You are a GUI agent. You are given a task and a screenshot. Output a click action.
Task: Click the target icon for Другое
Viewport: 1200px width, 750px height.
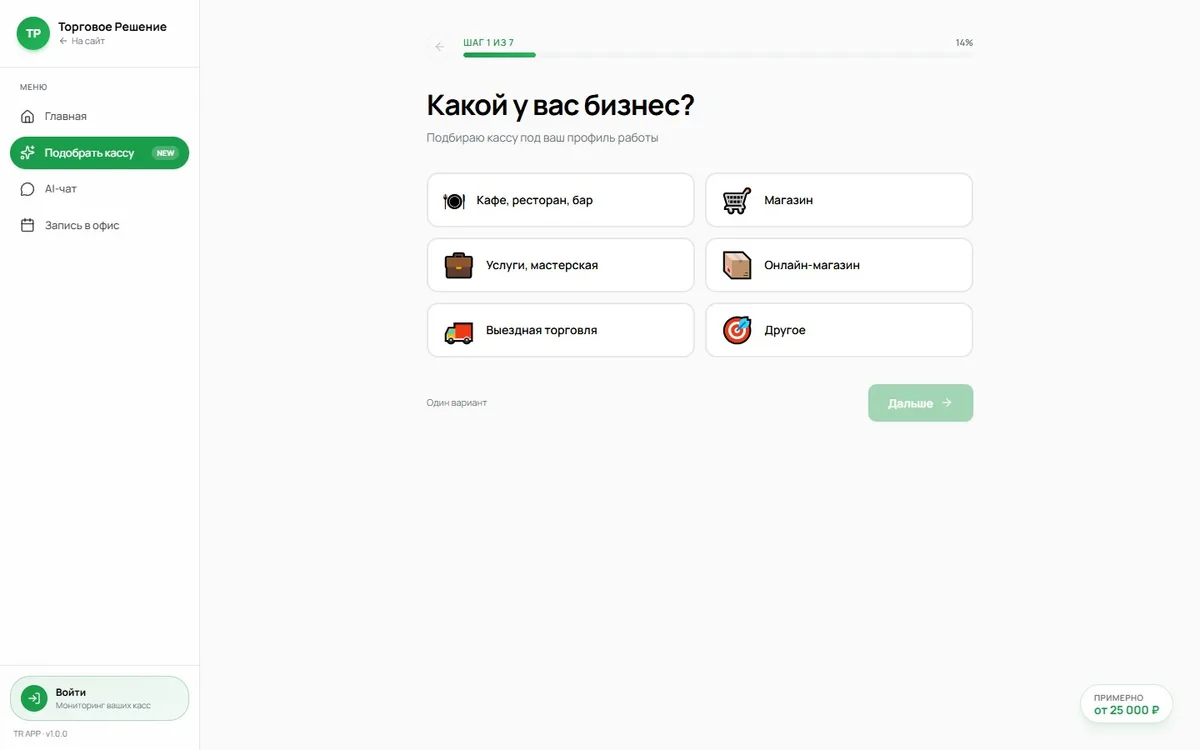tap(737, 330)
